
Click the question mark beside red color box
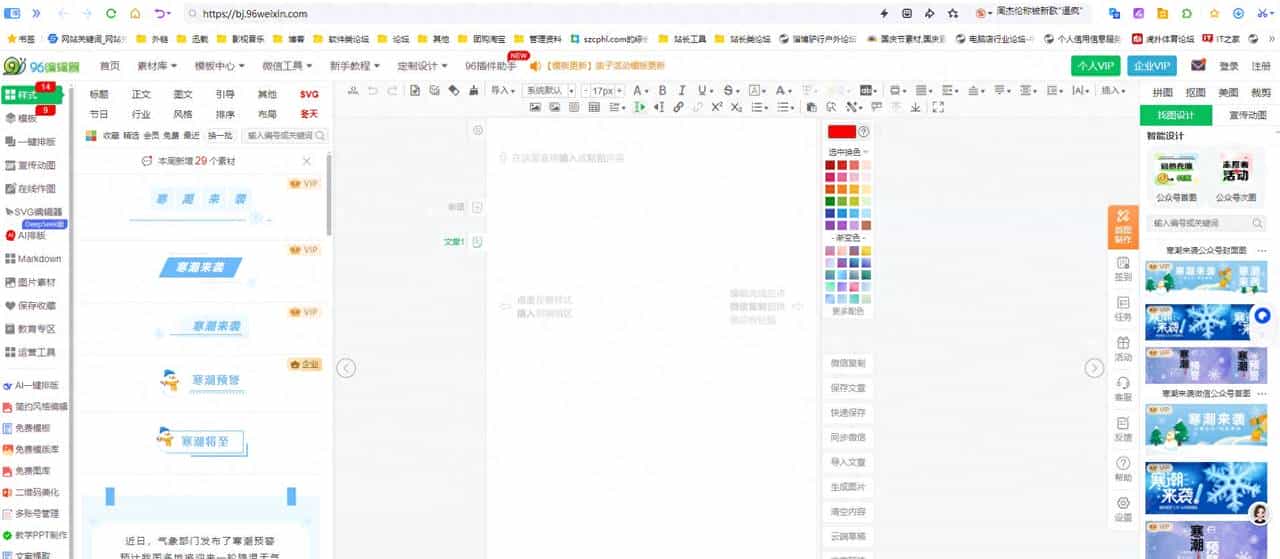tap(864, 131)
